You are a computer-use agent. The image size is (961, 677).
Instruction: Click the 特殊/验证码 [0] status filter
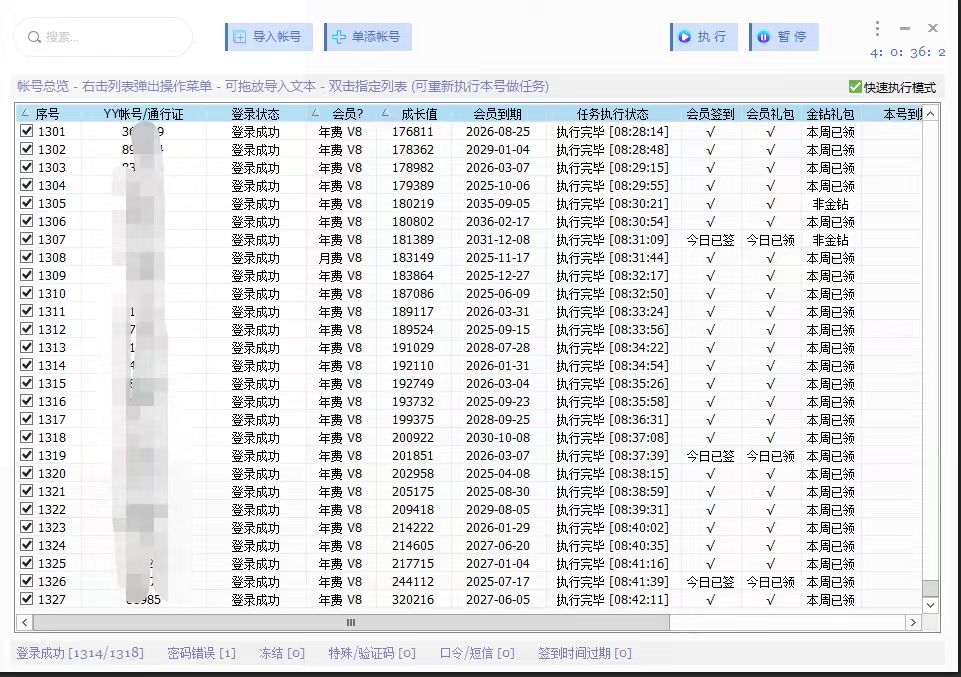(x=372, y=653)
